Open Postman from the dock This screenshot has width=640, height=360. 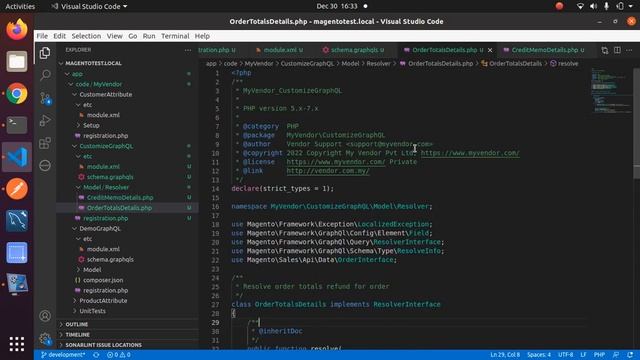click(17, 189)
